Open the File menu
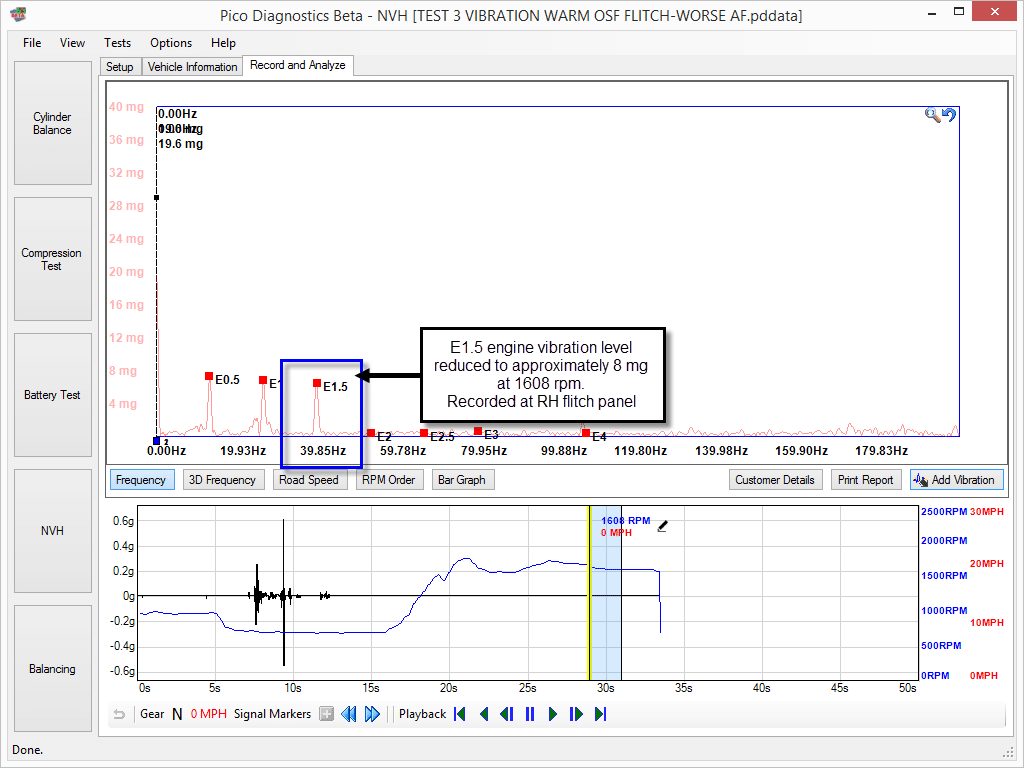 (x=32, y=42)
